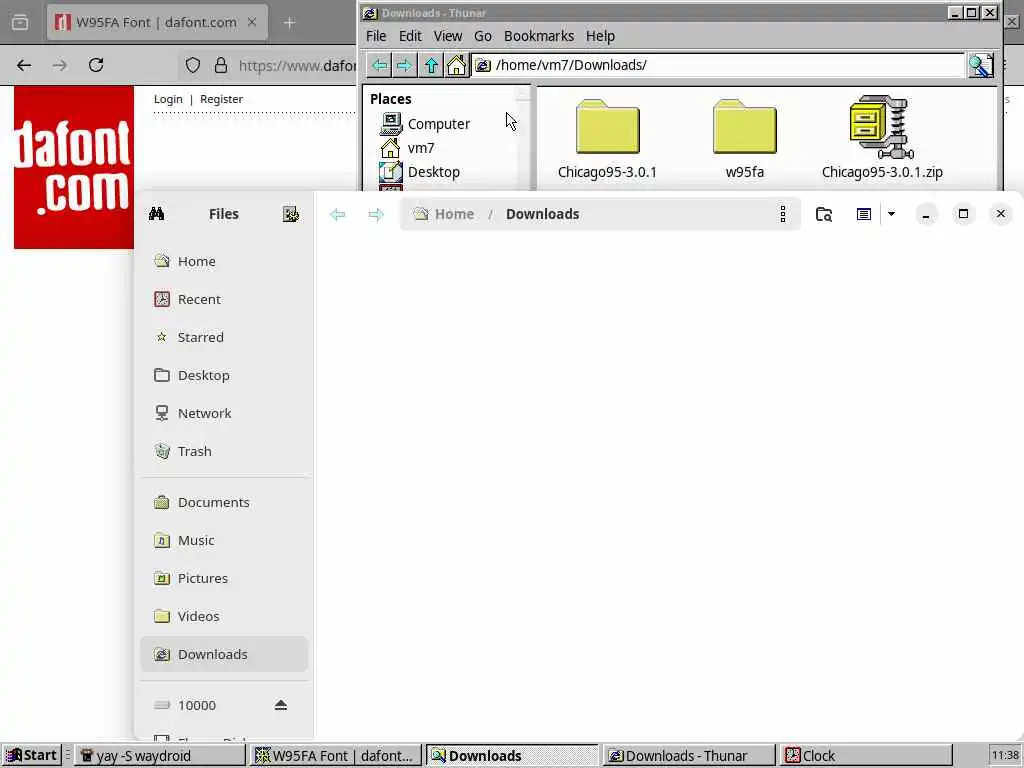Viewport: 1024px width, 768px height.
Task: Click the Thunar back arrow button
Action: [x=379, y=65]
